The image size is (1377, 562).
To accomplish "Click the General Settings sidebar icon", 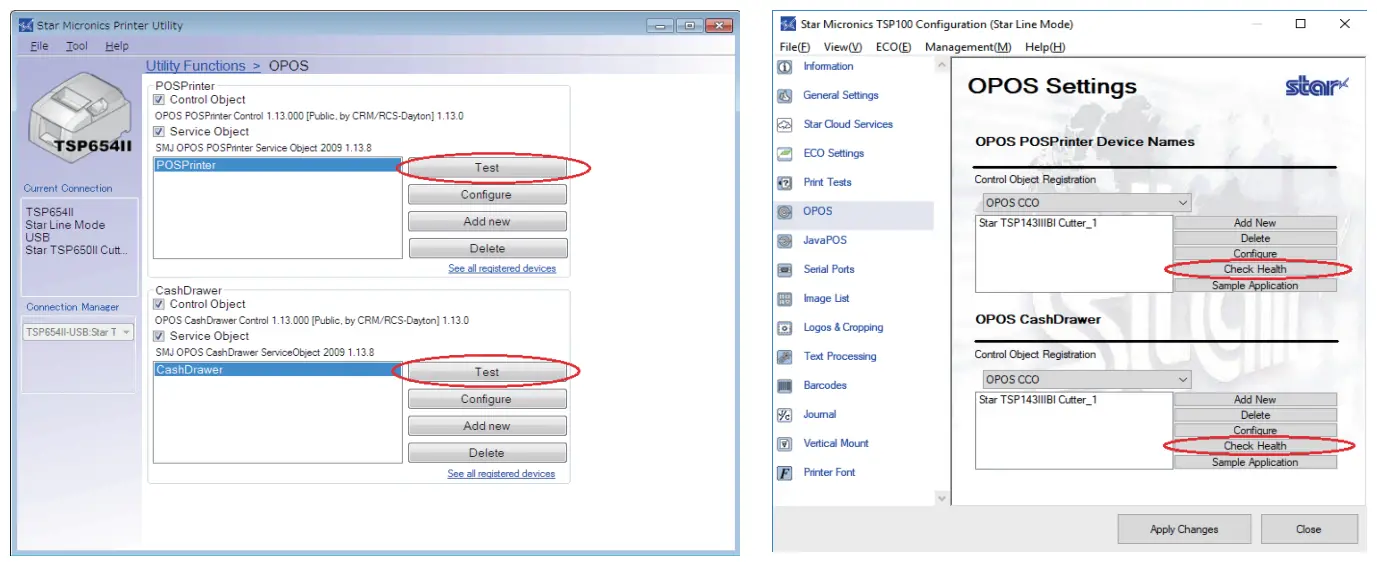I will (x=785, y=96).
